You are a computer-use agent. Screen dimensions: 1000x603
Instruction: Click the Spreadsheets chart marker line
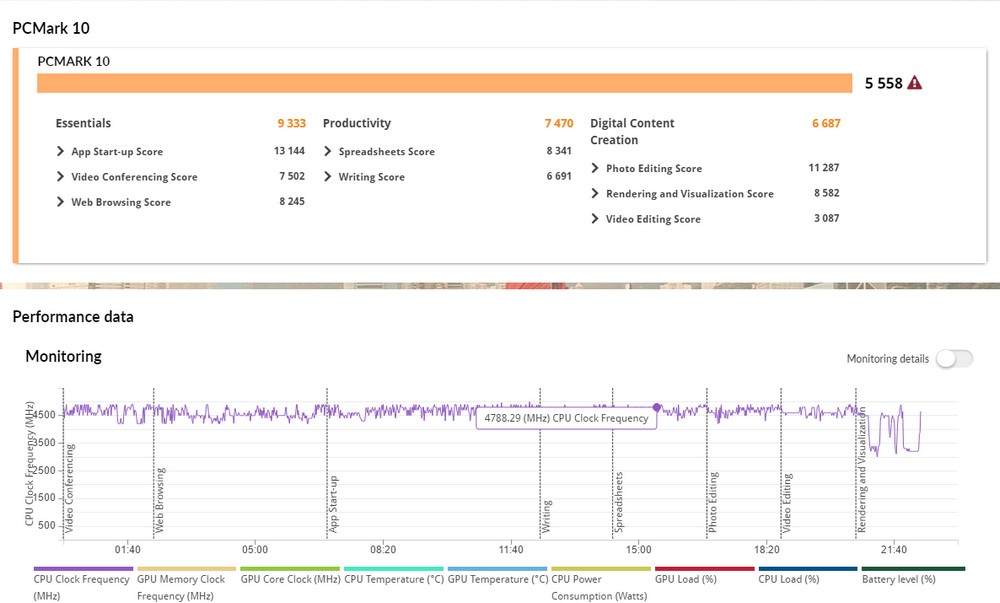[x=613, y=464]
